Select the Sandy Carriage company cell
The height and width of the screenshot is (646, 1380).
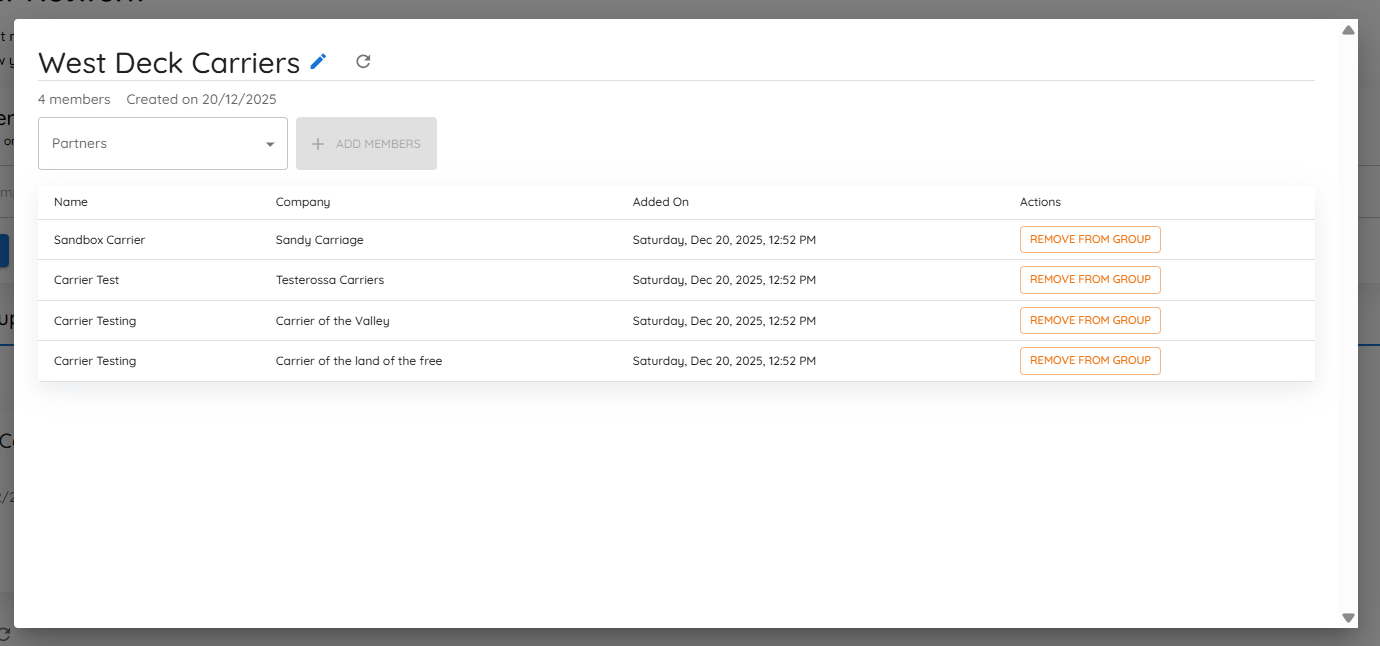320,240
